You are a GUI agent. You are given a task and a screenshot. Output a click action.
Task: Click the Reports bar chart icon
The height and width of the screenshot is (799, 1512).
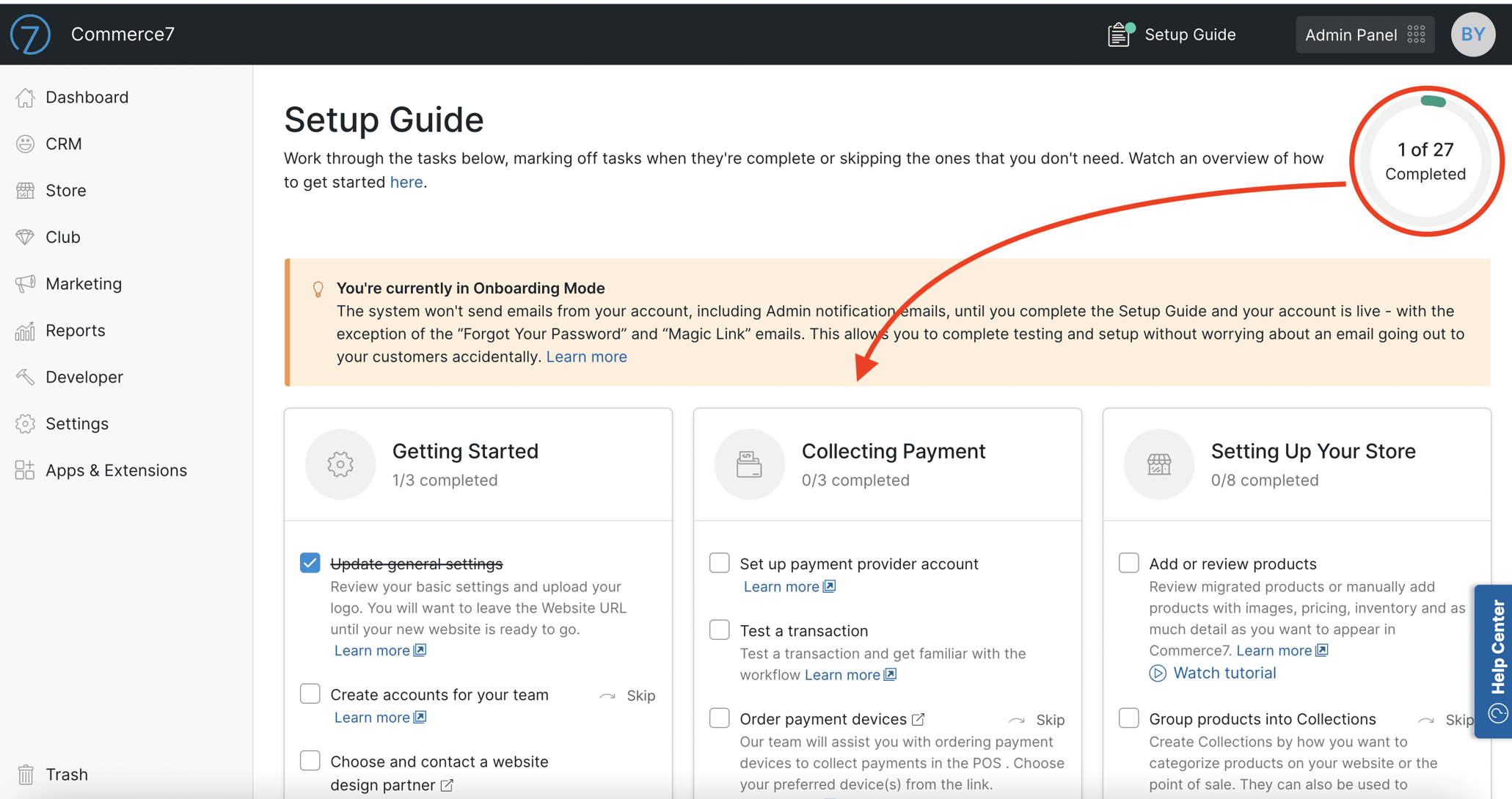click(x=25, y=330)
